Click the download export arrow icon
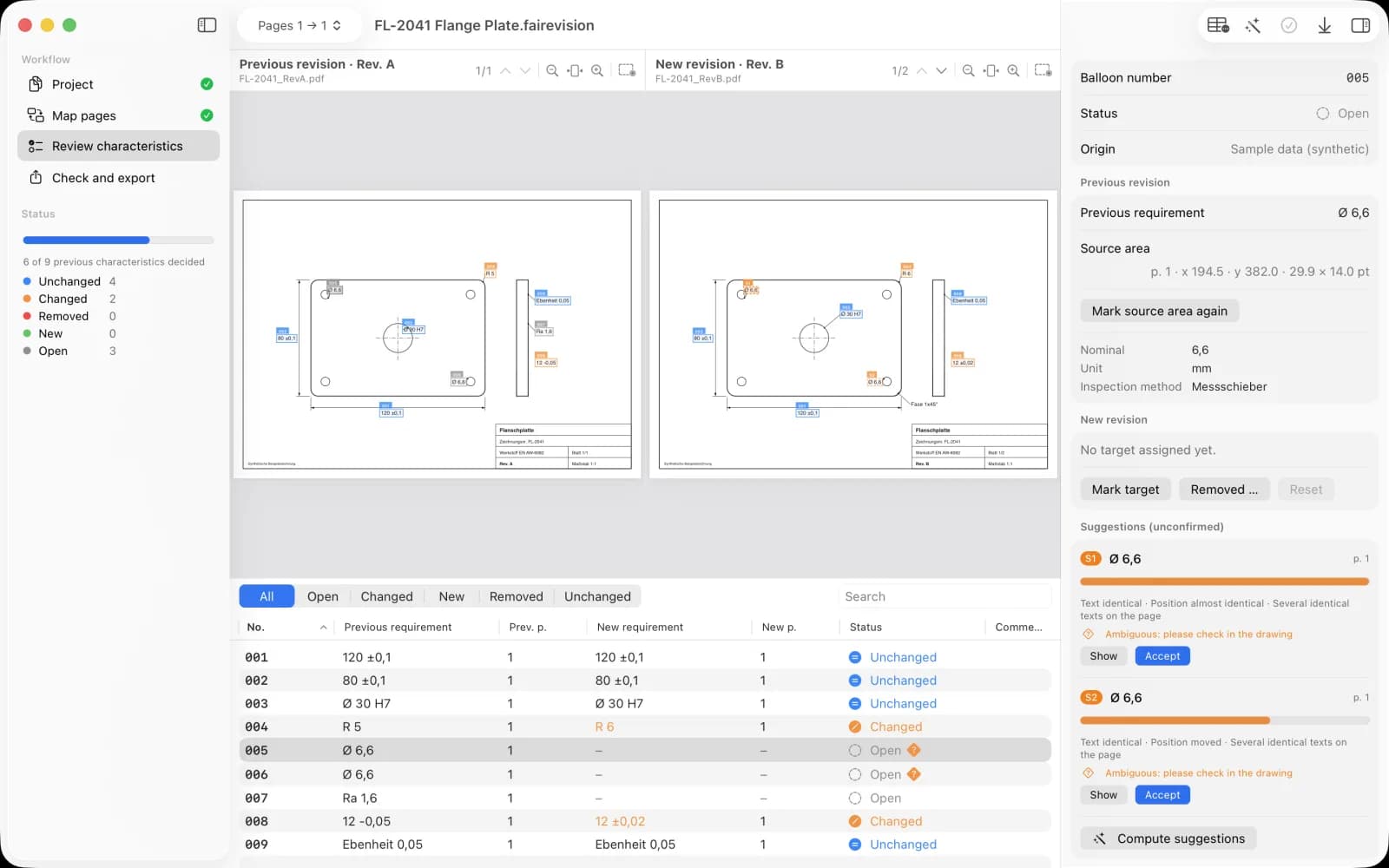The width and height of the screenshot is (1389, 868). 1324,25
